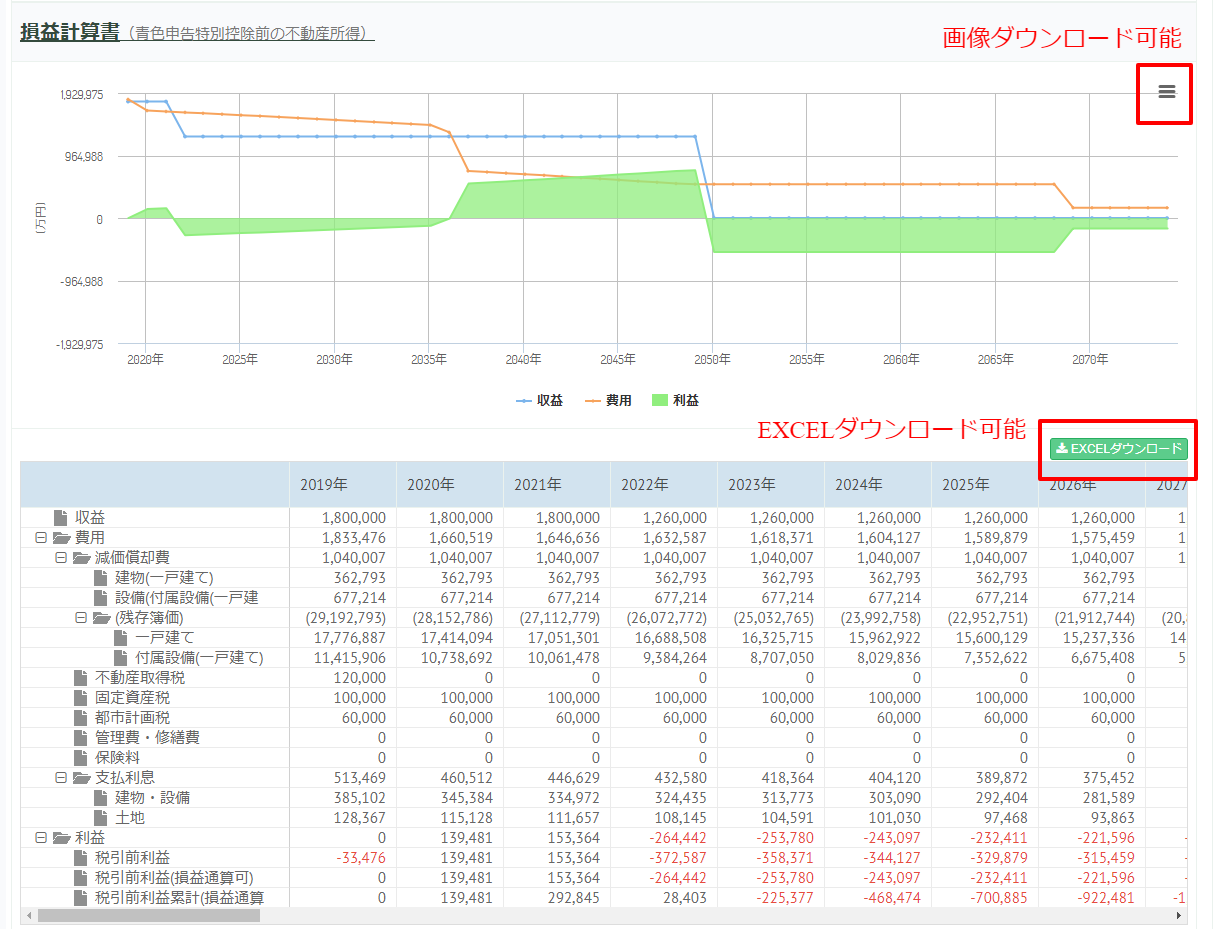Click the 支払利息 folder icon
1219x929 pixels.
(x=82, y=778)
